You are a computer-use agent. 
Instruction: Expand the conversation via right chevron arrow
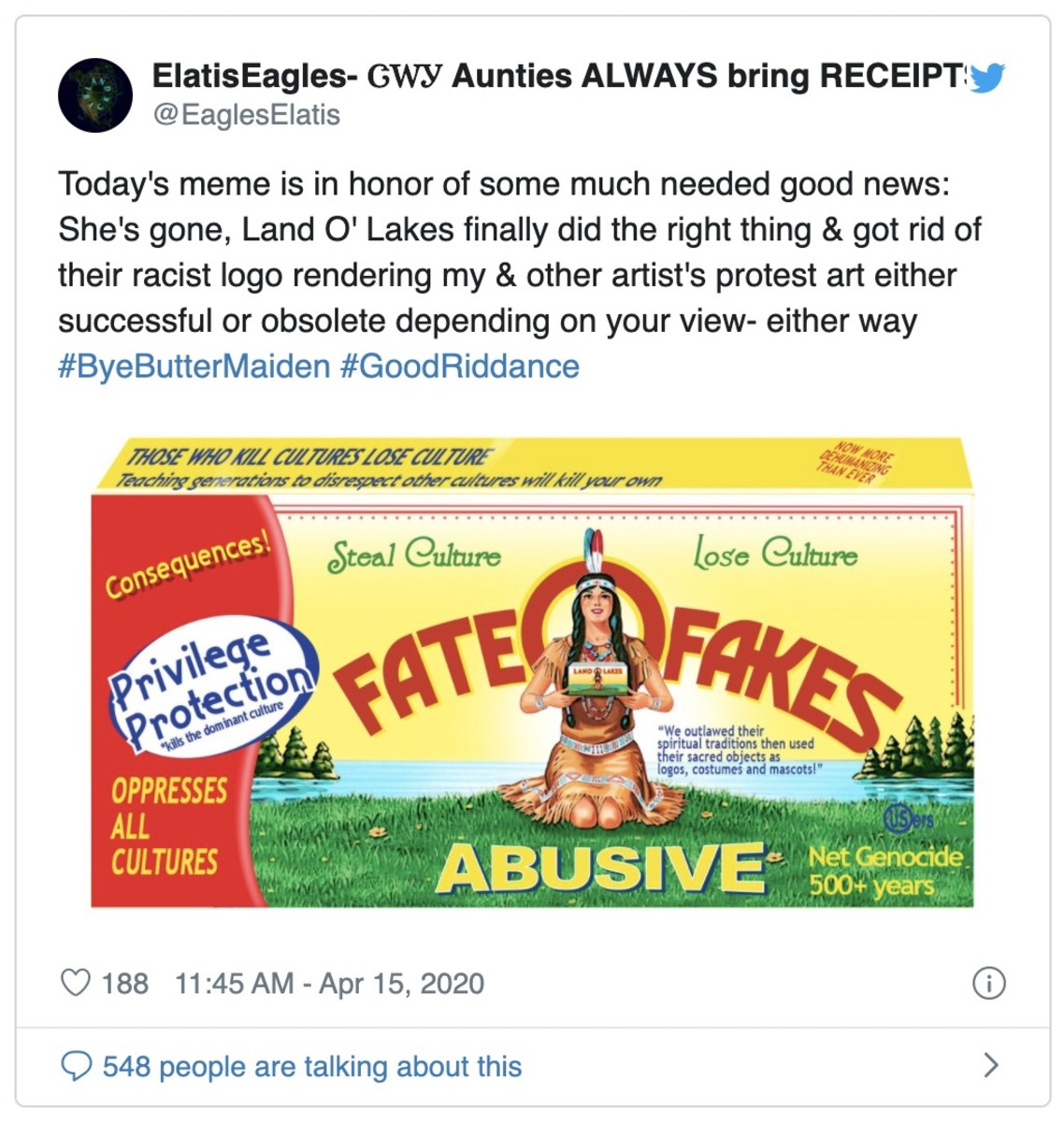991,1065
